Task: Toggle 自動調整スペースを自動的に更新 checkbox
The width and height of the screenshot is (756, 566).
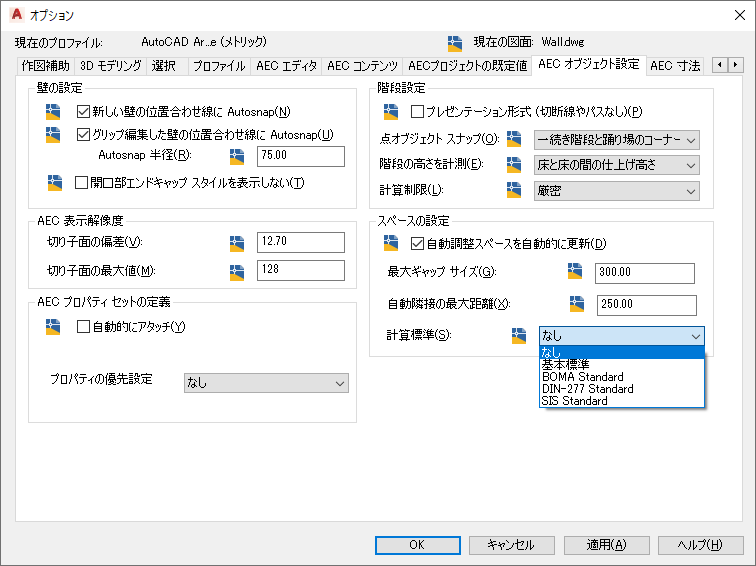Action: pos(418,243)
